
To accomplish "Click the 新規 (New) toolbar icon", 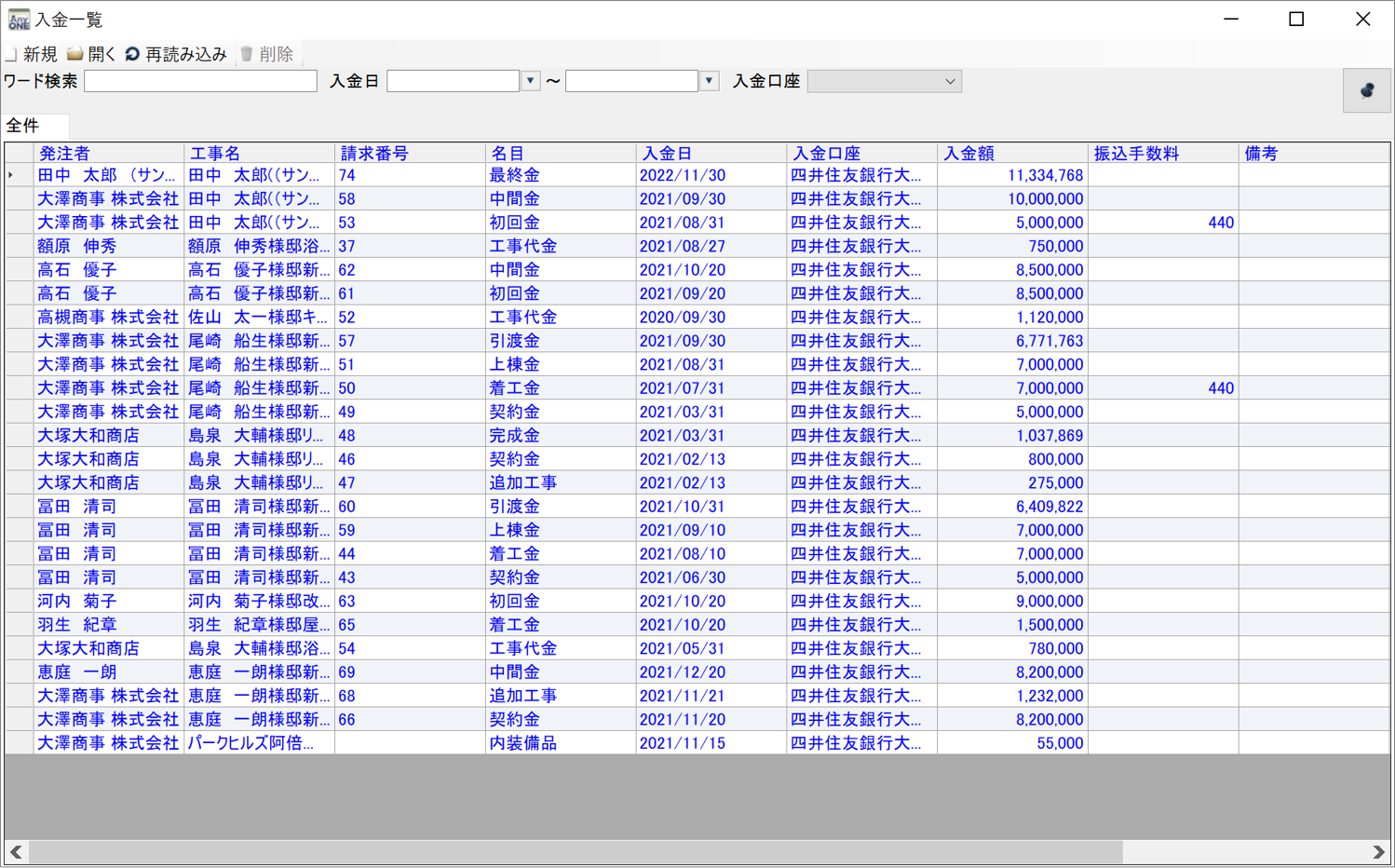I will [x=12, y=55].
